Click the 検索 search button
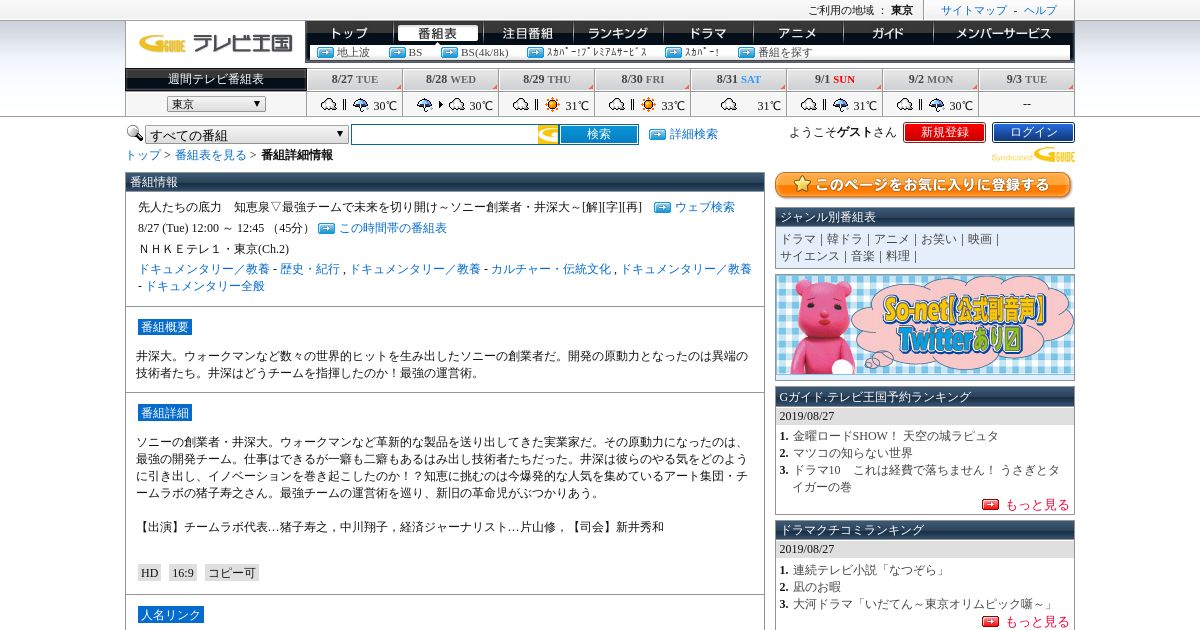Image resolution: width=1200 pixels, height=630 pixels. (x=599, y=134)
